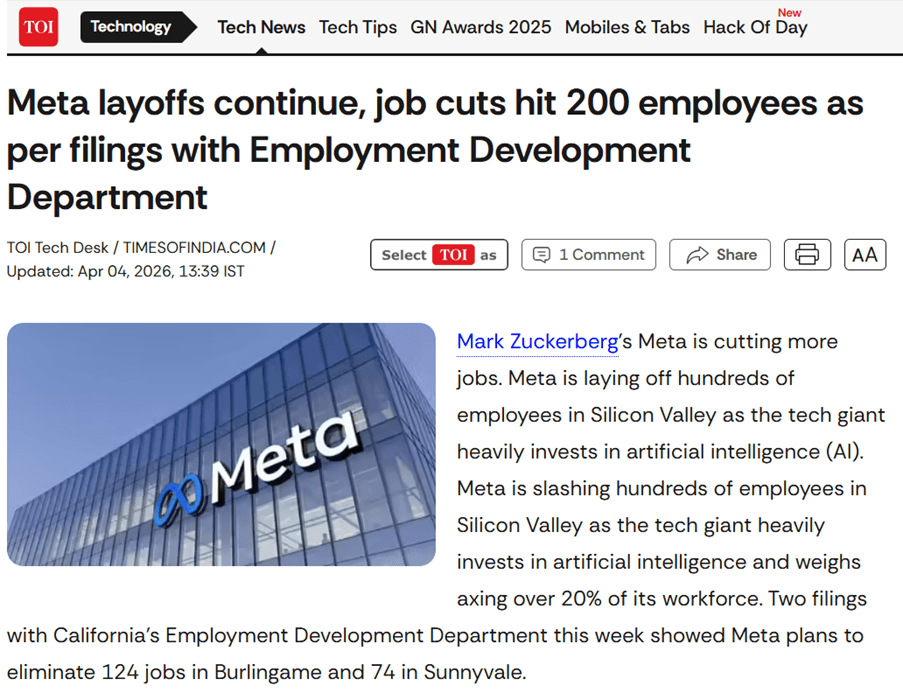Click the TOI Tech Desk author link
903x693 pixels.
(x=57, y=248)
